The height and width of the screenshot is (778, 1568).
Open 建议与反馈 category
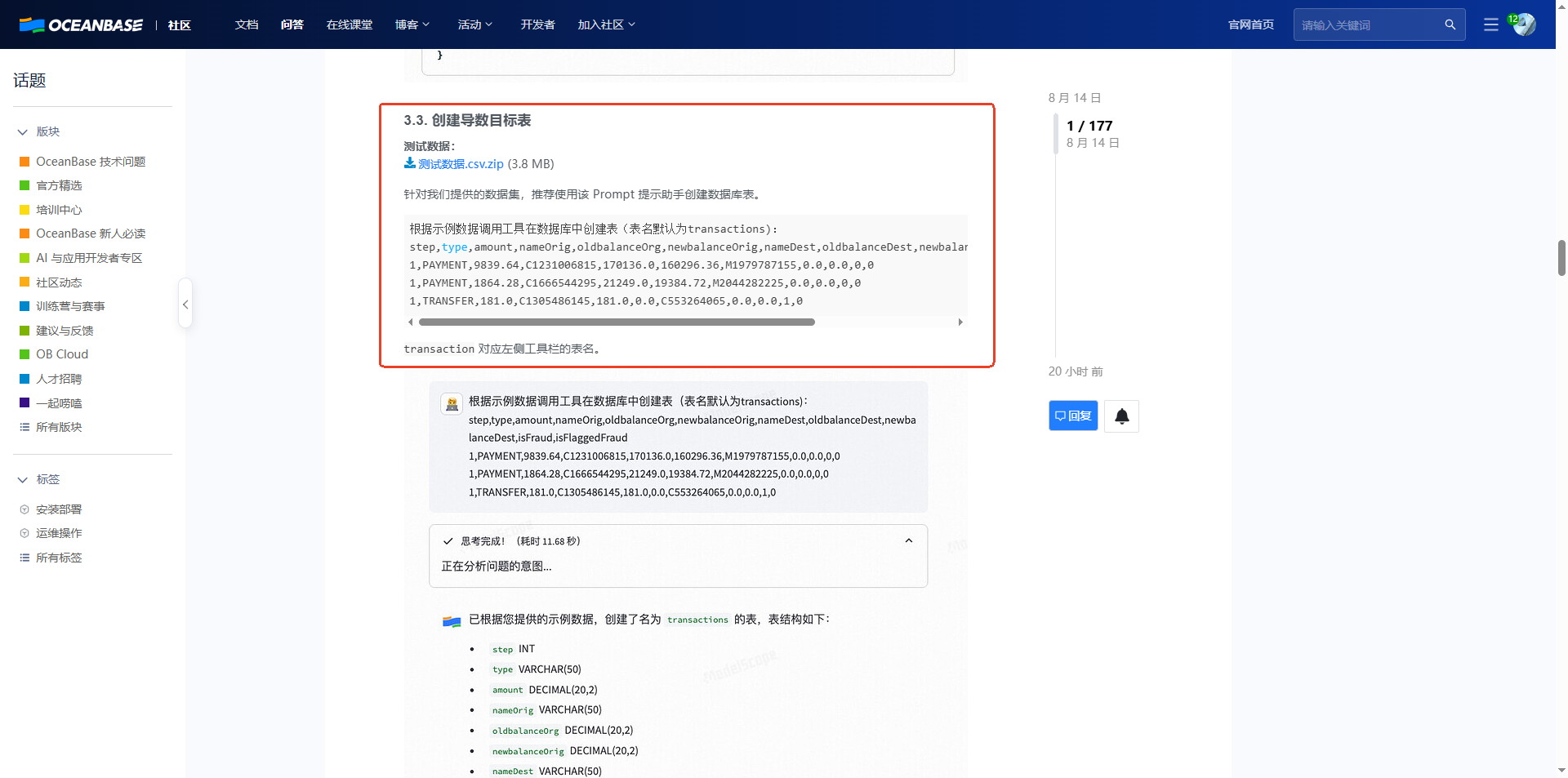pos(65,331)
